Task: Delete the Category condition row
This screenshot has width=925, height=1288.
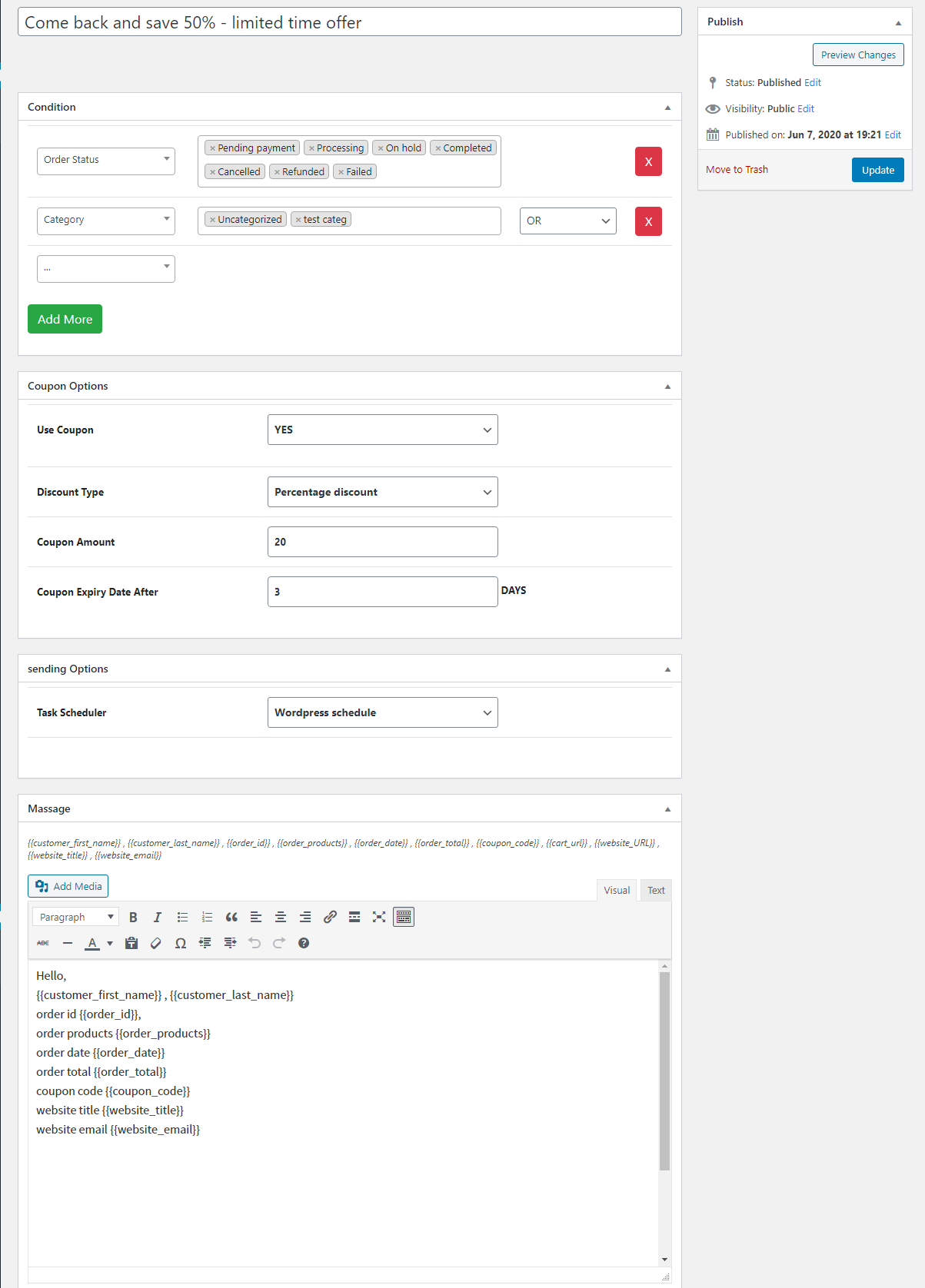Action: coord(648,221)
